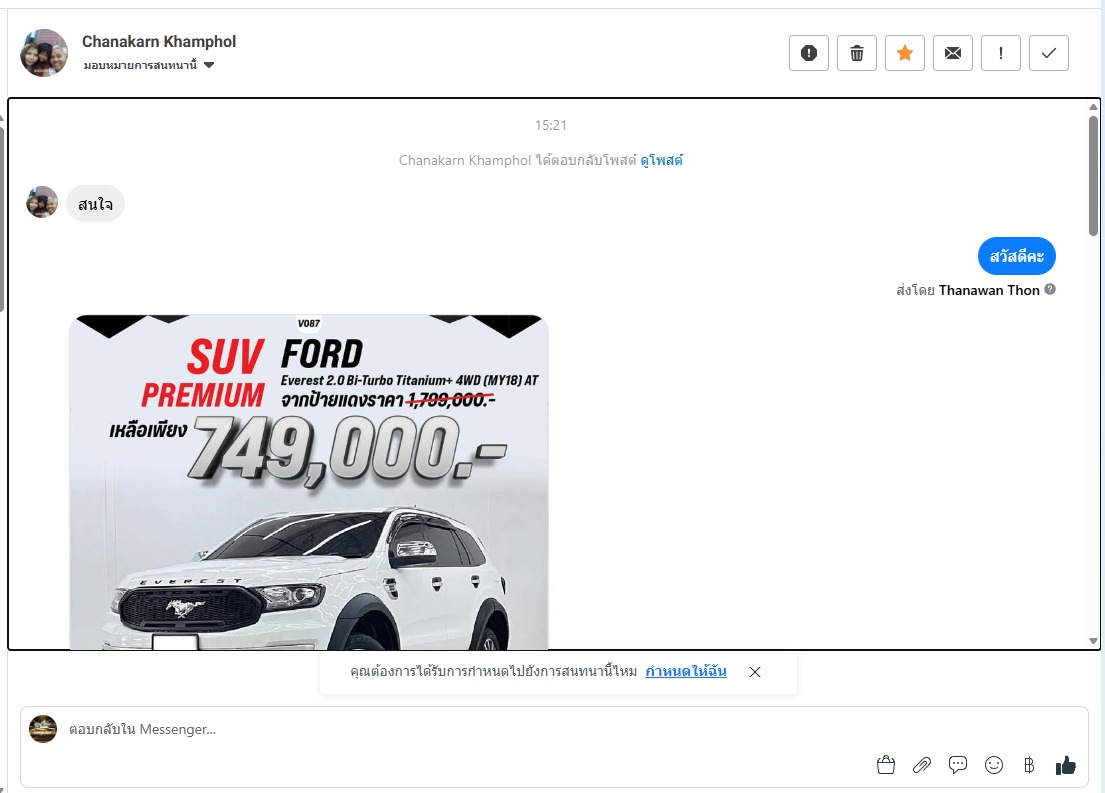Attach a file with paperclip icon
Screen dimensions: 1105x793
click(x=922, y=765)
